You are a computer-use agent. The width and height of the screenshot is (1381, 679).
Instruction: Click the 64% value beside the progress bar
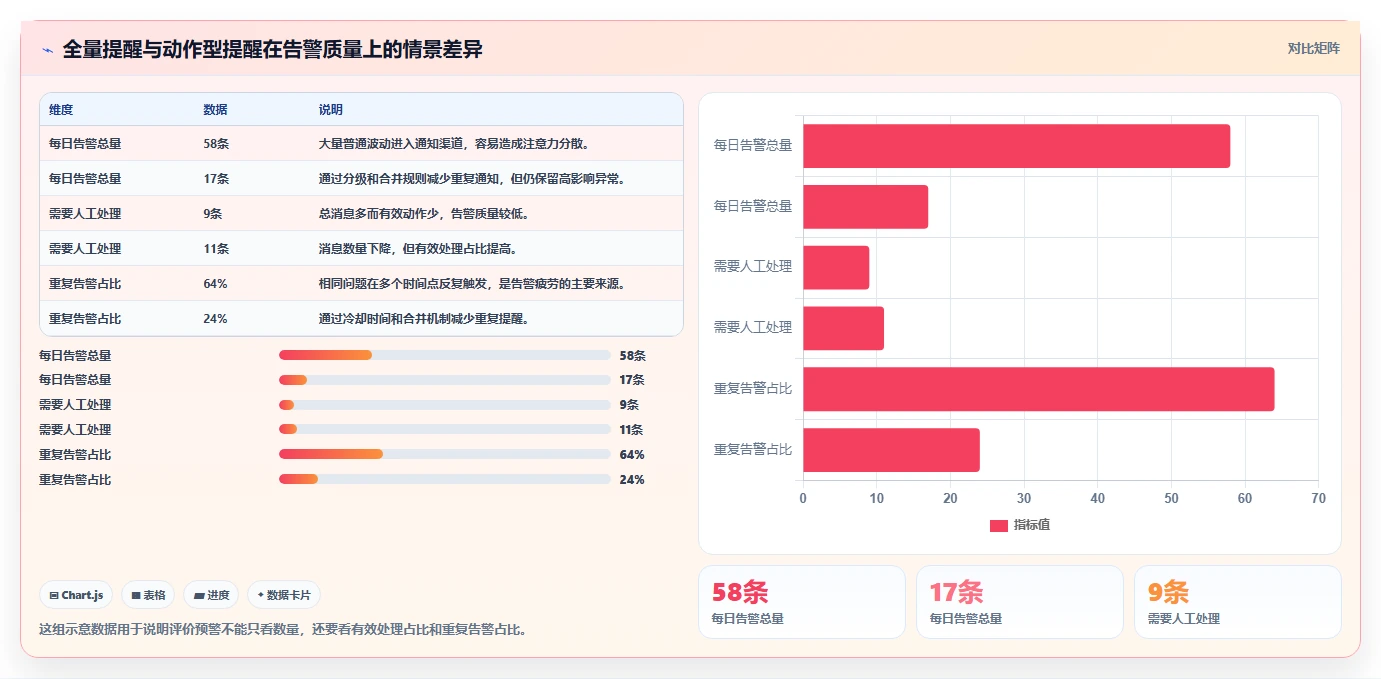tap(632, 455)
